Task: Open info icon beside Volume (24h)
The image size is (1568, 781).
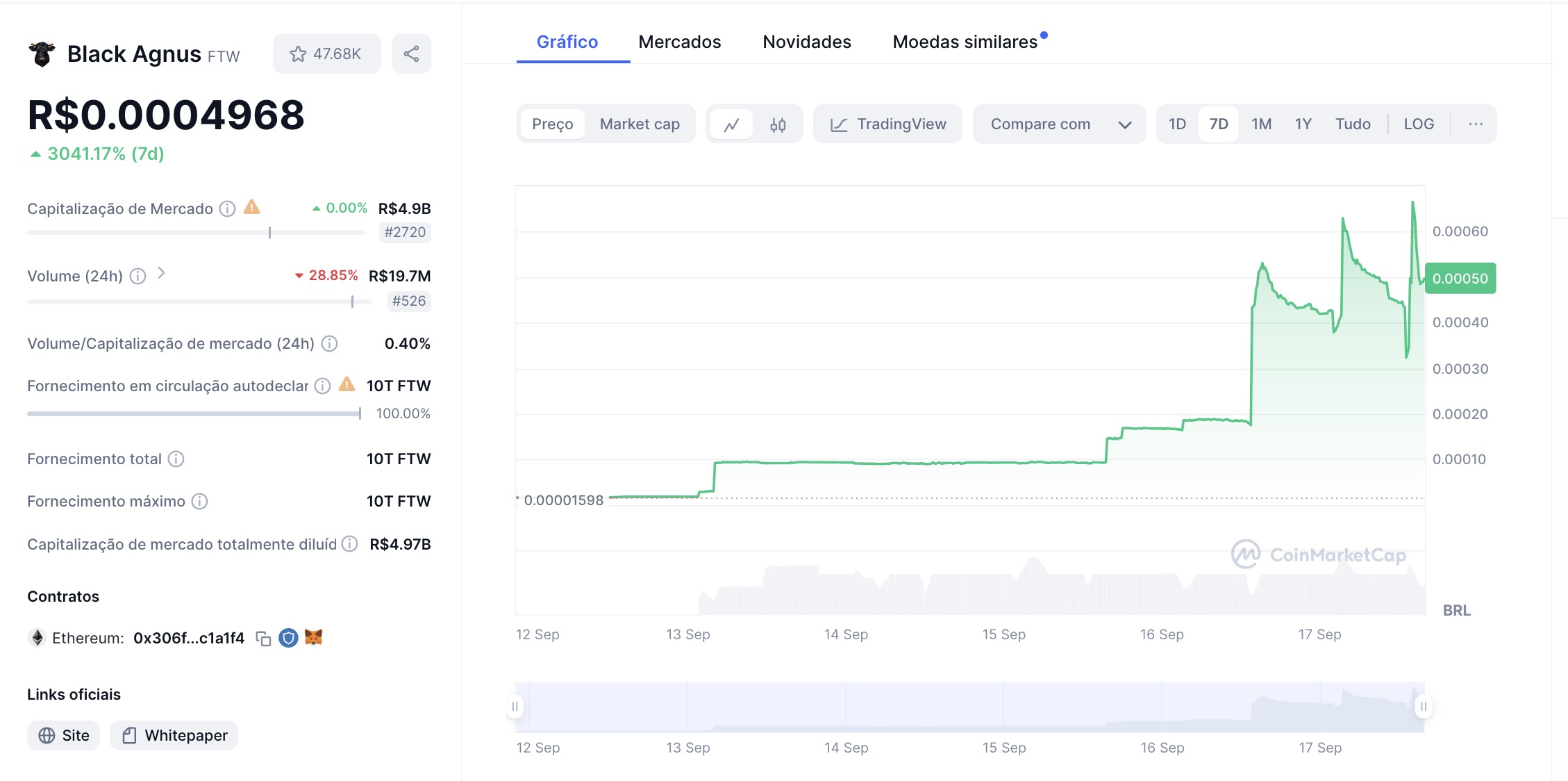Action: coord(137,277)
